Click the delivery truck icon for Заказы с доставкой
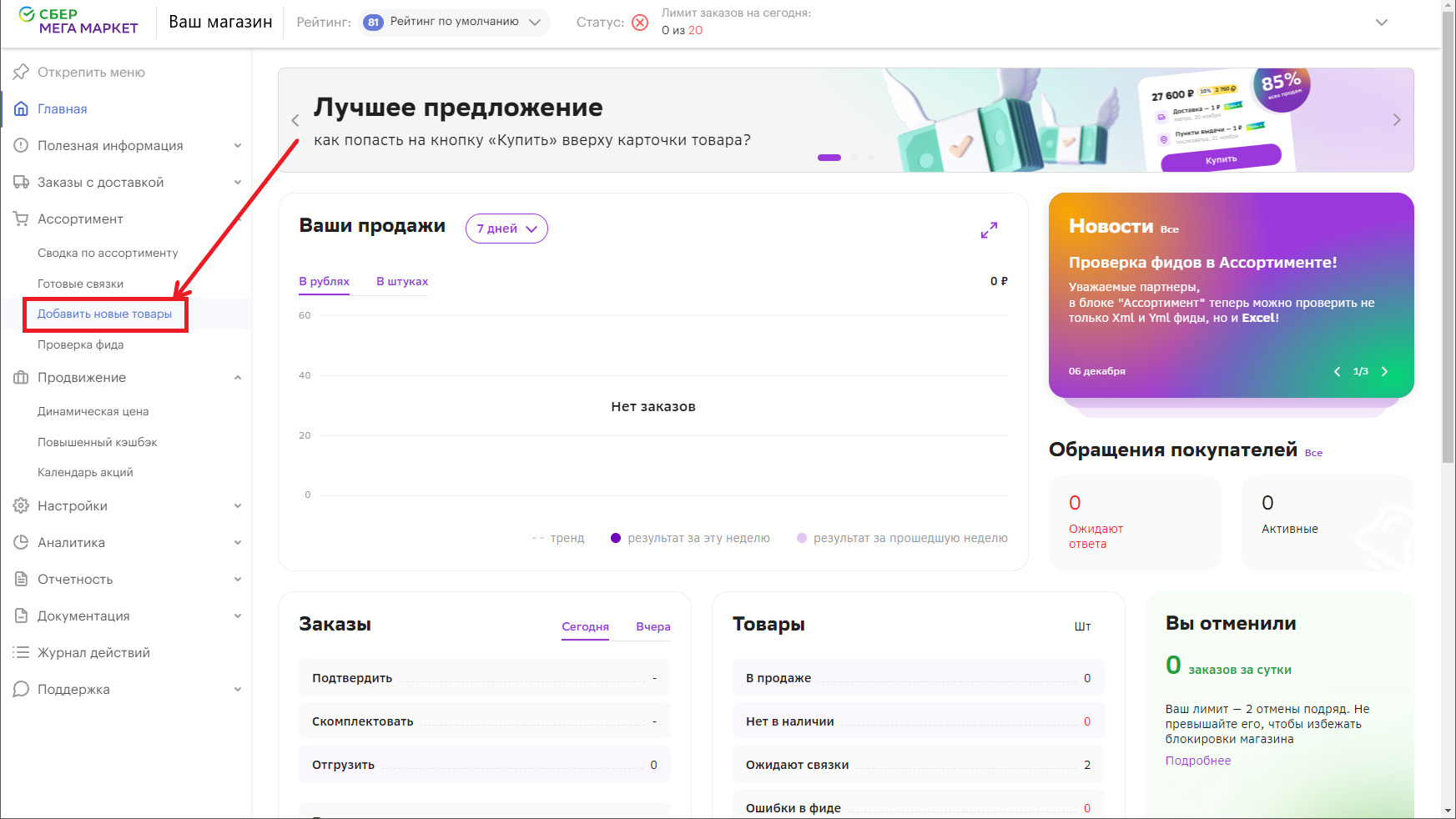Viewport: 1456px width, 819px height. pyautogui.click(x=21, y=182)
